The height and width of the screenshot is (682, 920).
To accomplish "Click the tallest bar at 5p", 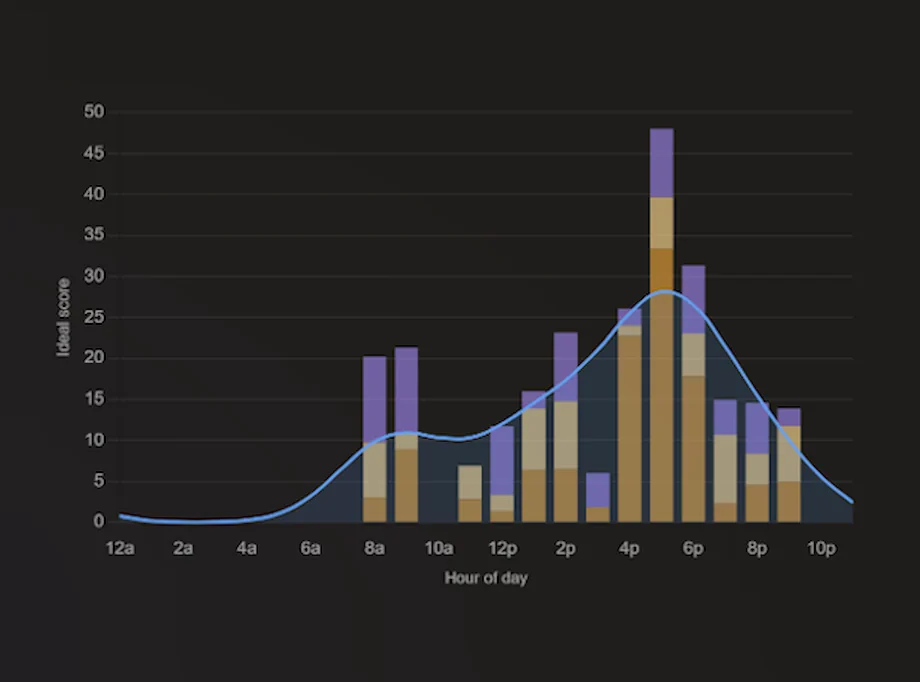I will coord(661,325).
